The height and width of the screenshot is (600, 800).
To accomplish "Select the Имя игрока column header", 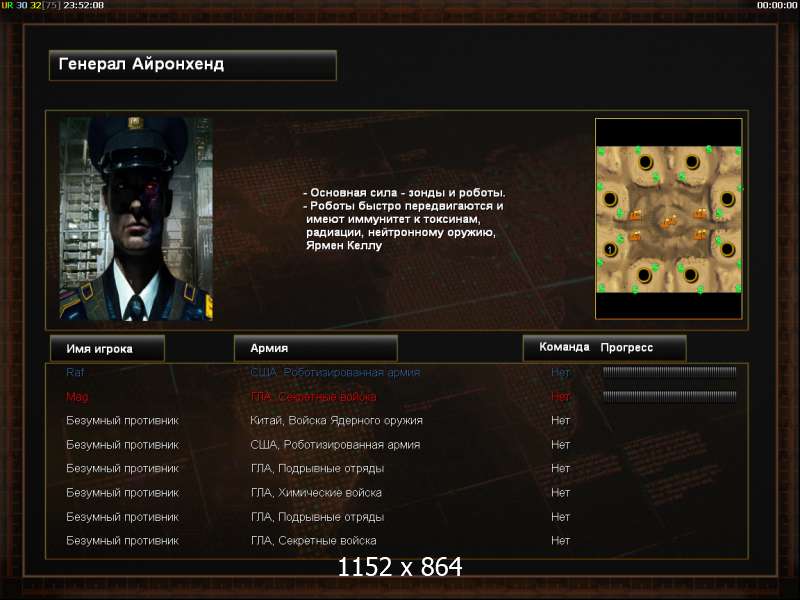I will (x=107, y=348).
